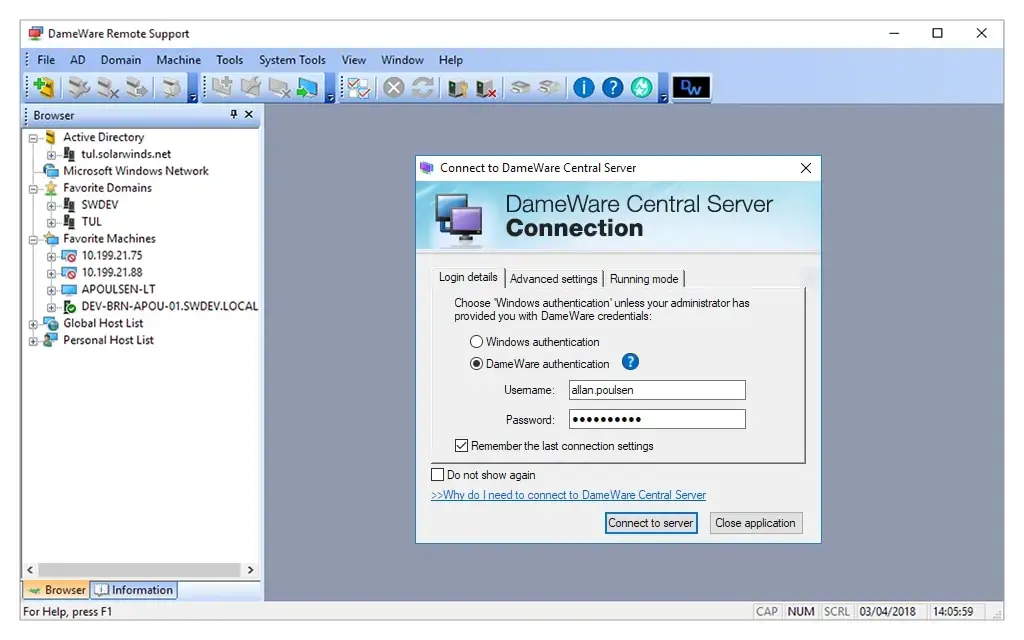The width and height of the screenshot is (1024, 640).
Task: Open the blue information toolbar icon
Action: (583, 87)
